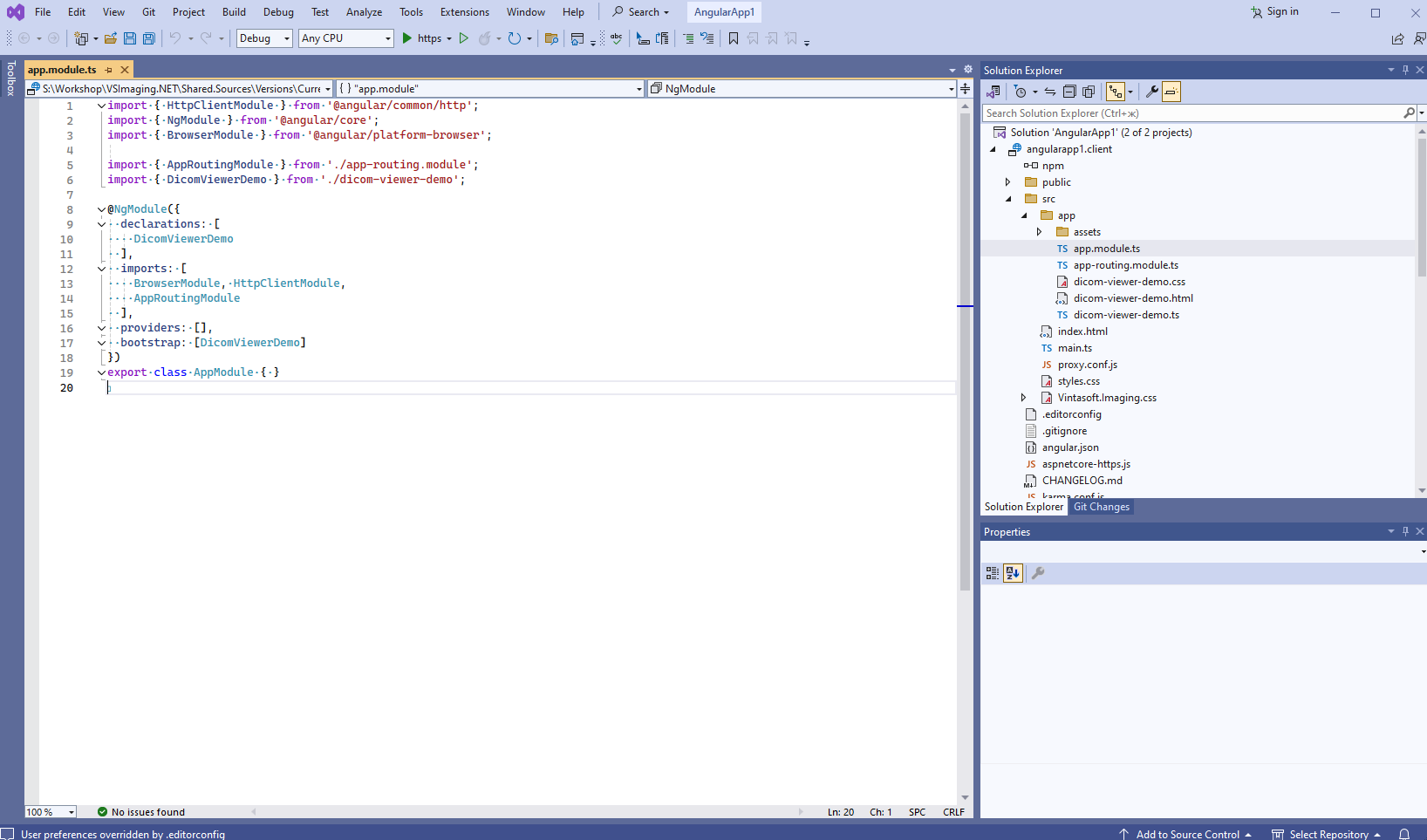Toggle nested files view in Solution Explorer
Image resolution: width=1427 pixels, height=840 pixels.
(1116, 92)
